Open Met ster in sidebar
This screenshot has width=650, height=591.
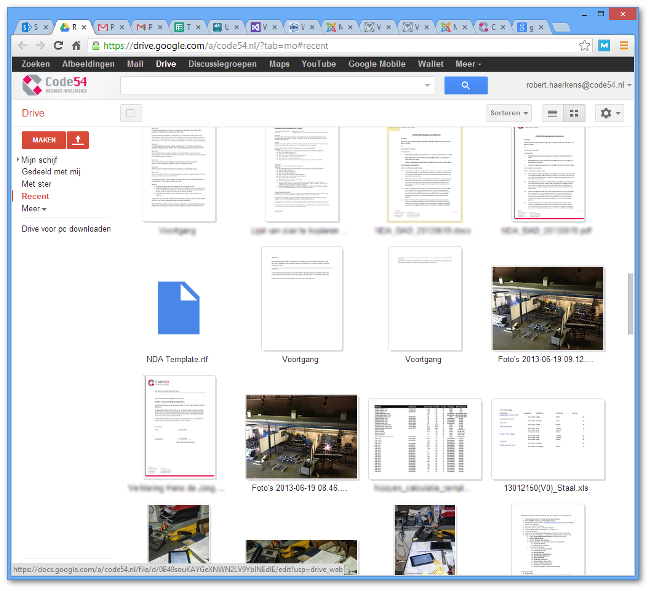pyautogui.click(x=36, y=184)
